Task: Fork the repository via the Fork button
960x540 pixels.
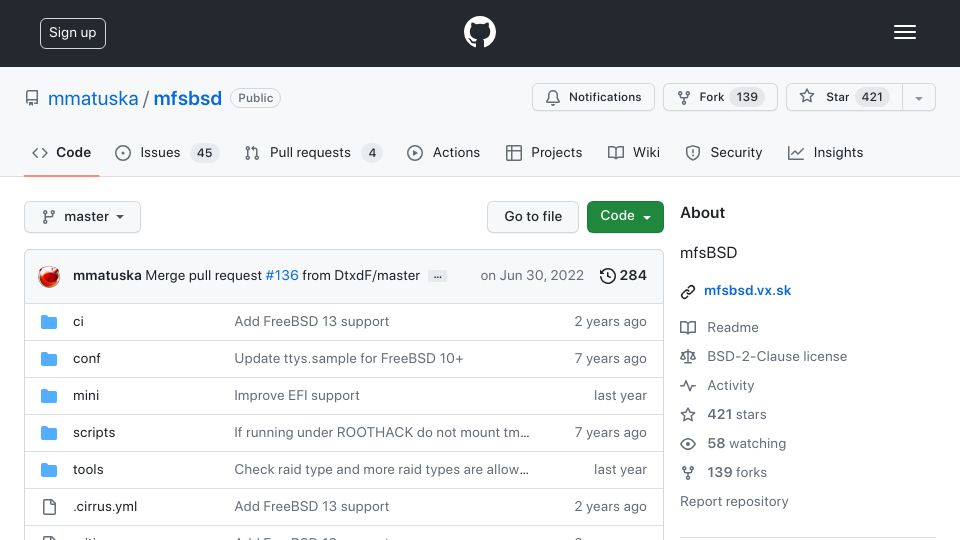Action: (720, 97)
